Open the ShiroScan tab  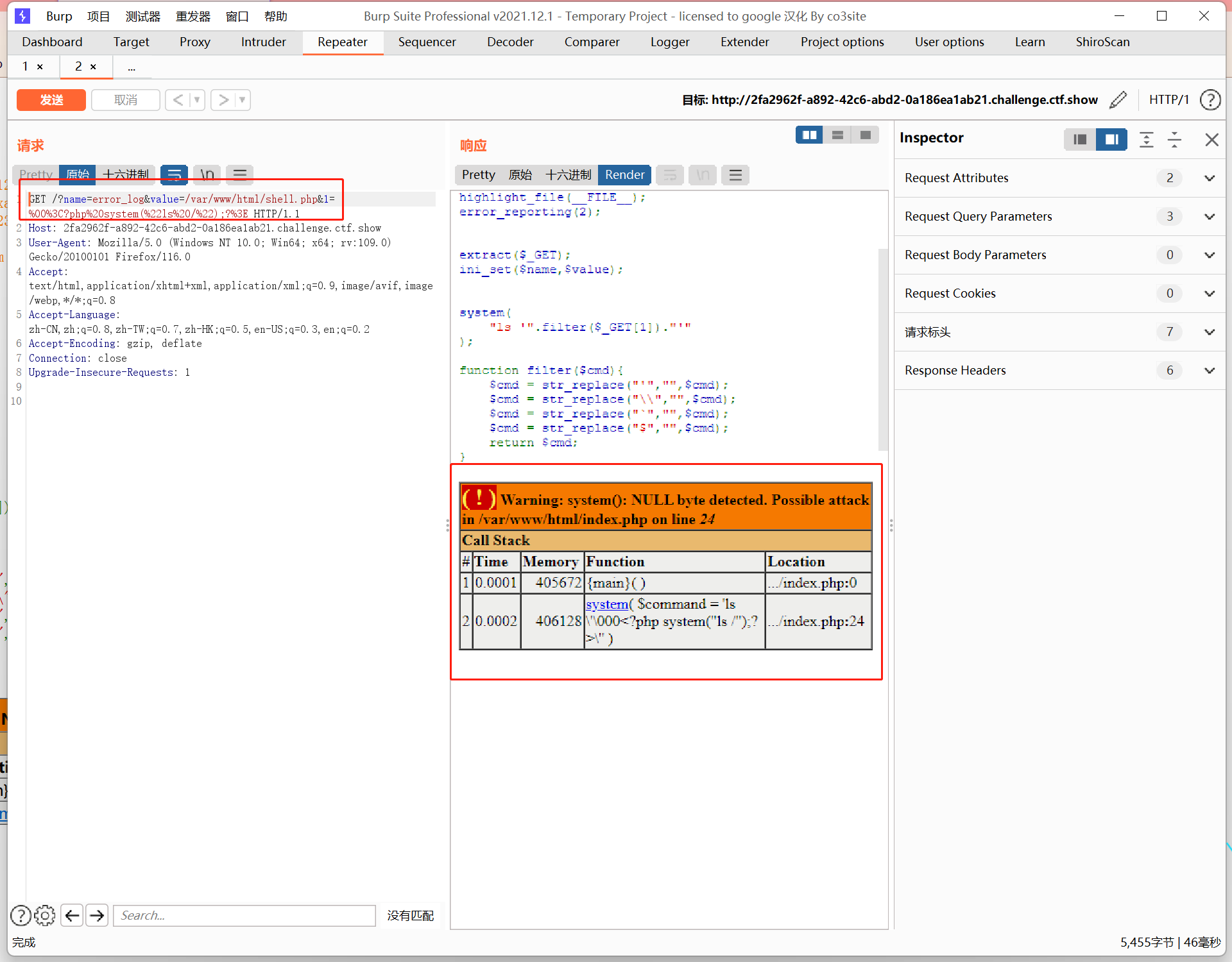pyautogui.click(x=1102, y=42)
